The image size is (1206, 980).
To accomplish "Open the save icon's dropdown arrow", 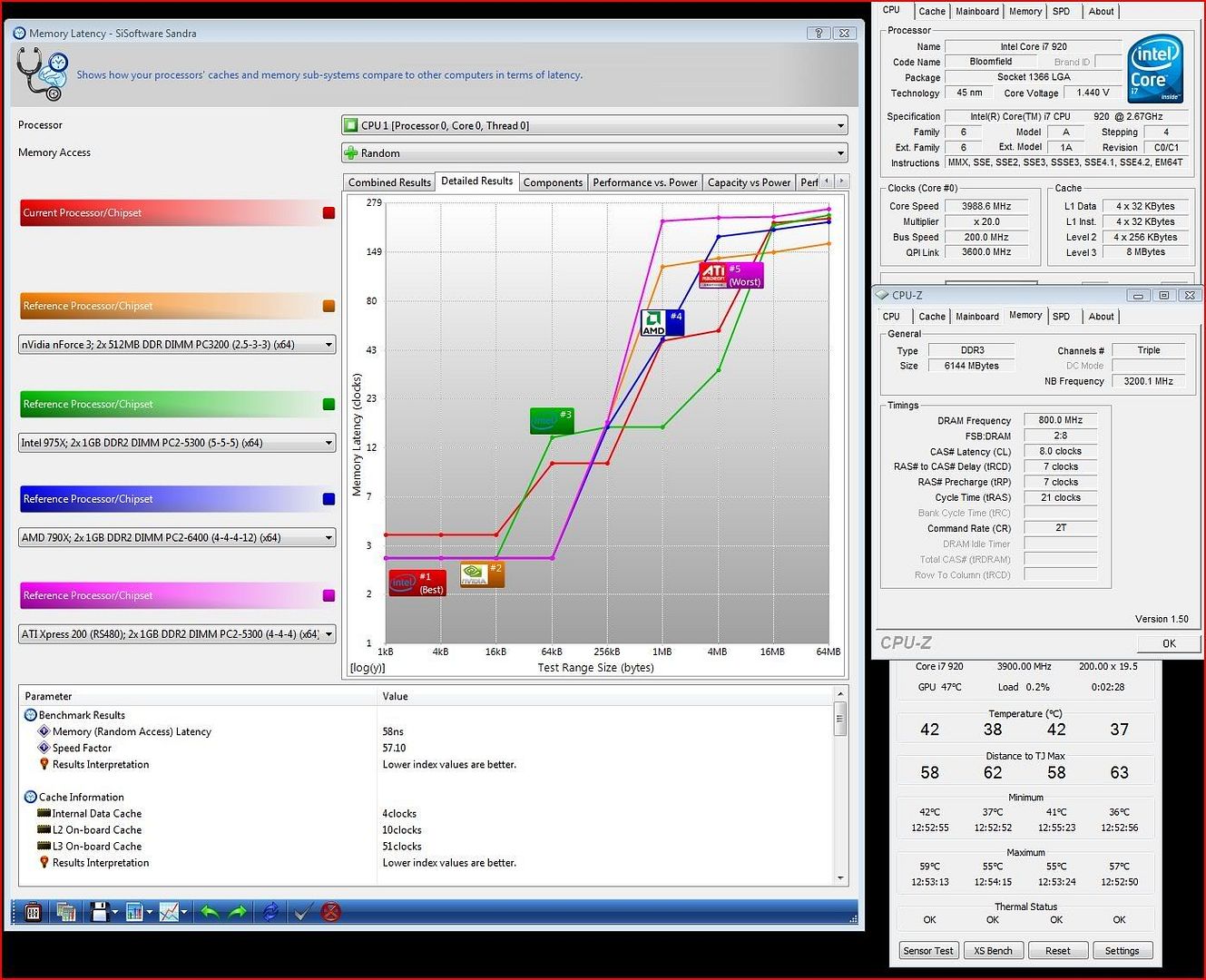I will pyautogui.click(x=115, y=913).
